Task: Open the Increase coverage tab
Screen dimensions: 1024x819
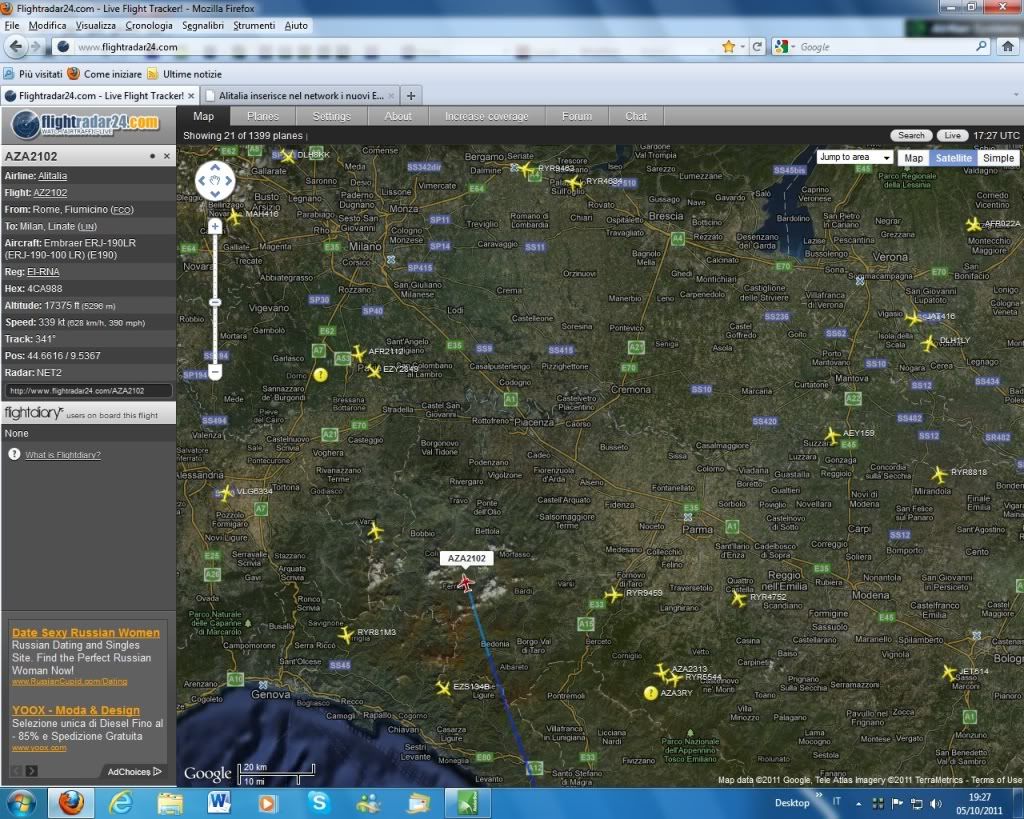Action: coord(487,116)
